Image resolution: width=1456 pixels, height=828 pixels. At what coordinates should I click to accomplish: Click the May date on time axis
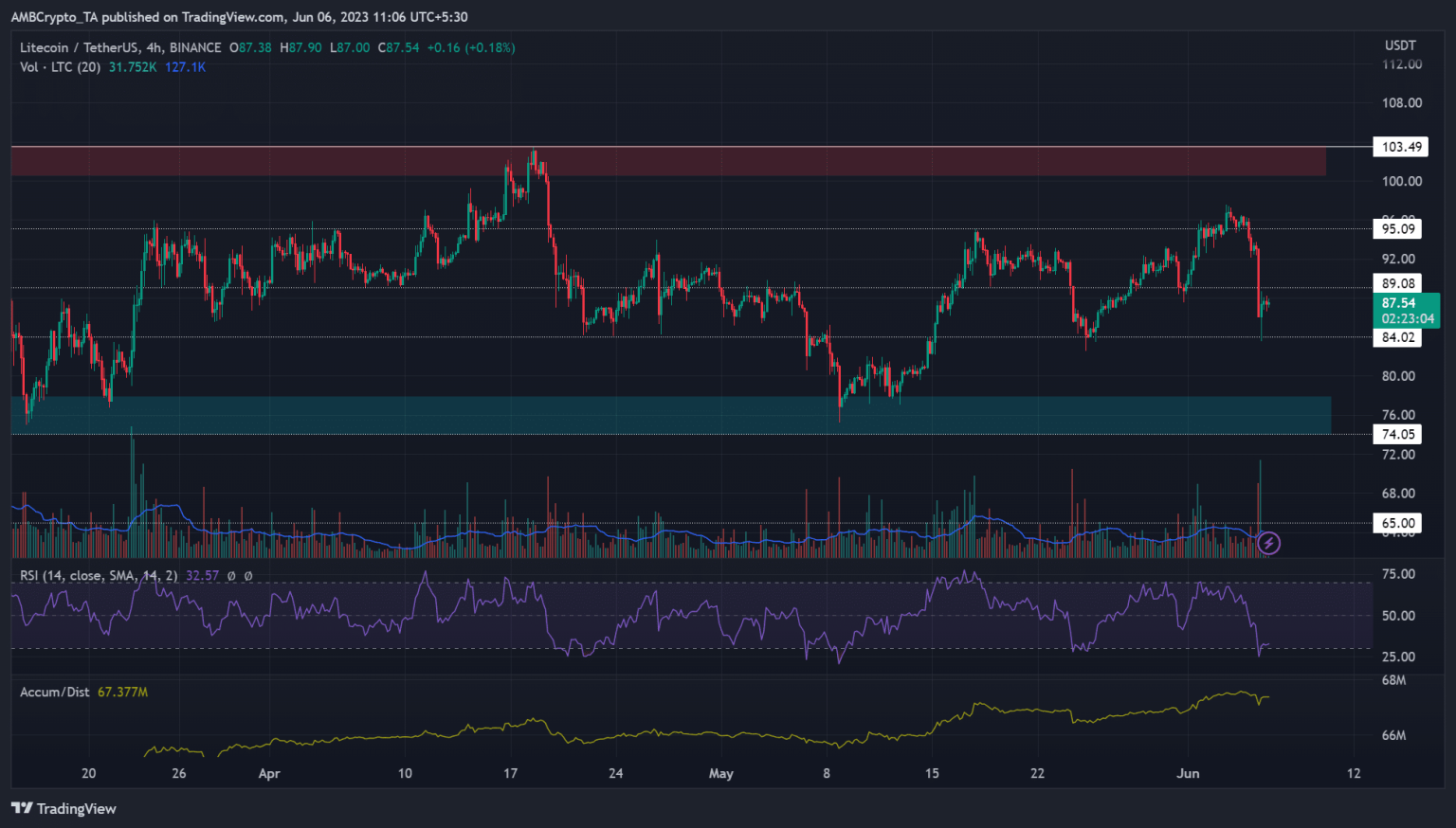point(721,773)
